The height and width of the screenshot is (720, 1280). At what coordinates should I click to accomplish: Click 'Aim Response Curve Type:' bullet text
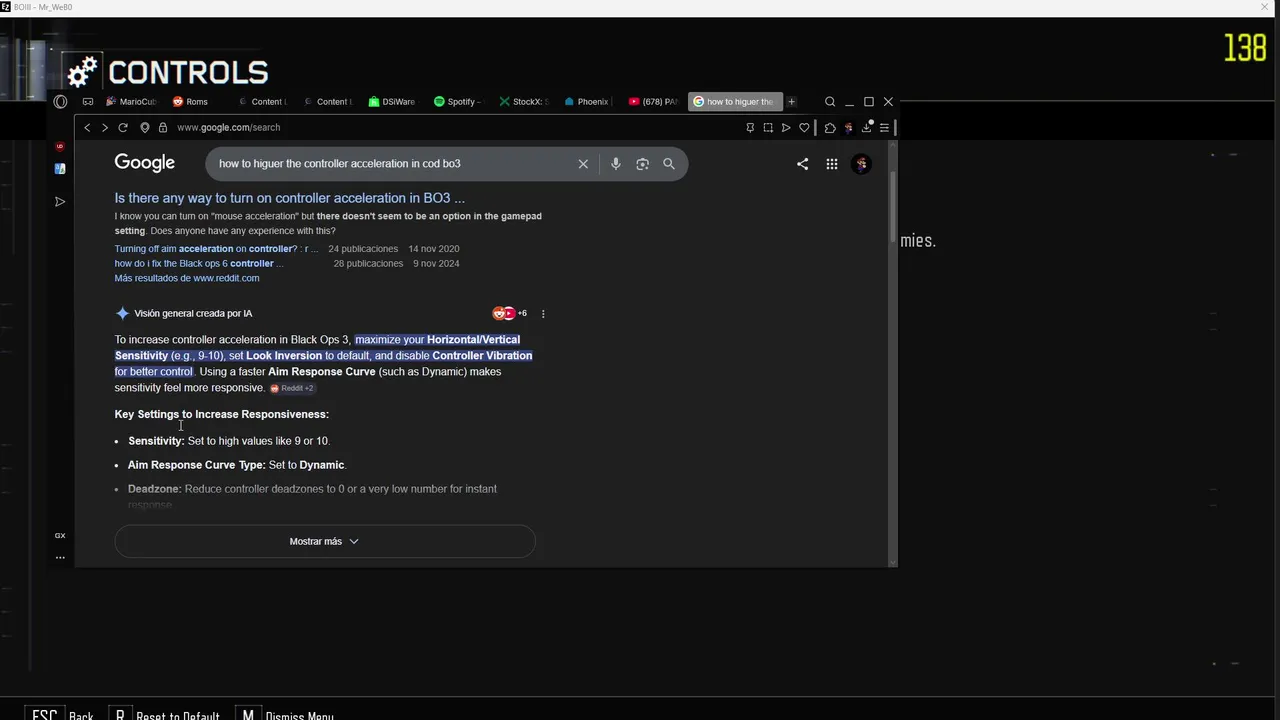pyautogui.click(x=197, y=465)
